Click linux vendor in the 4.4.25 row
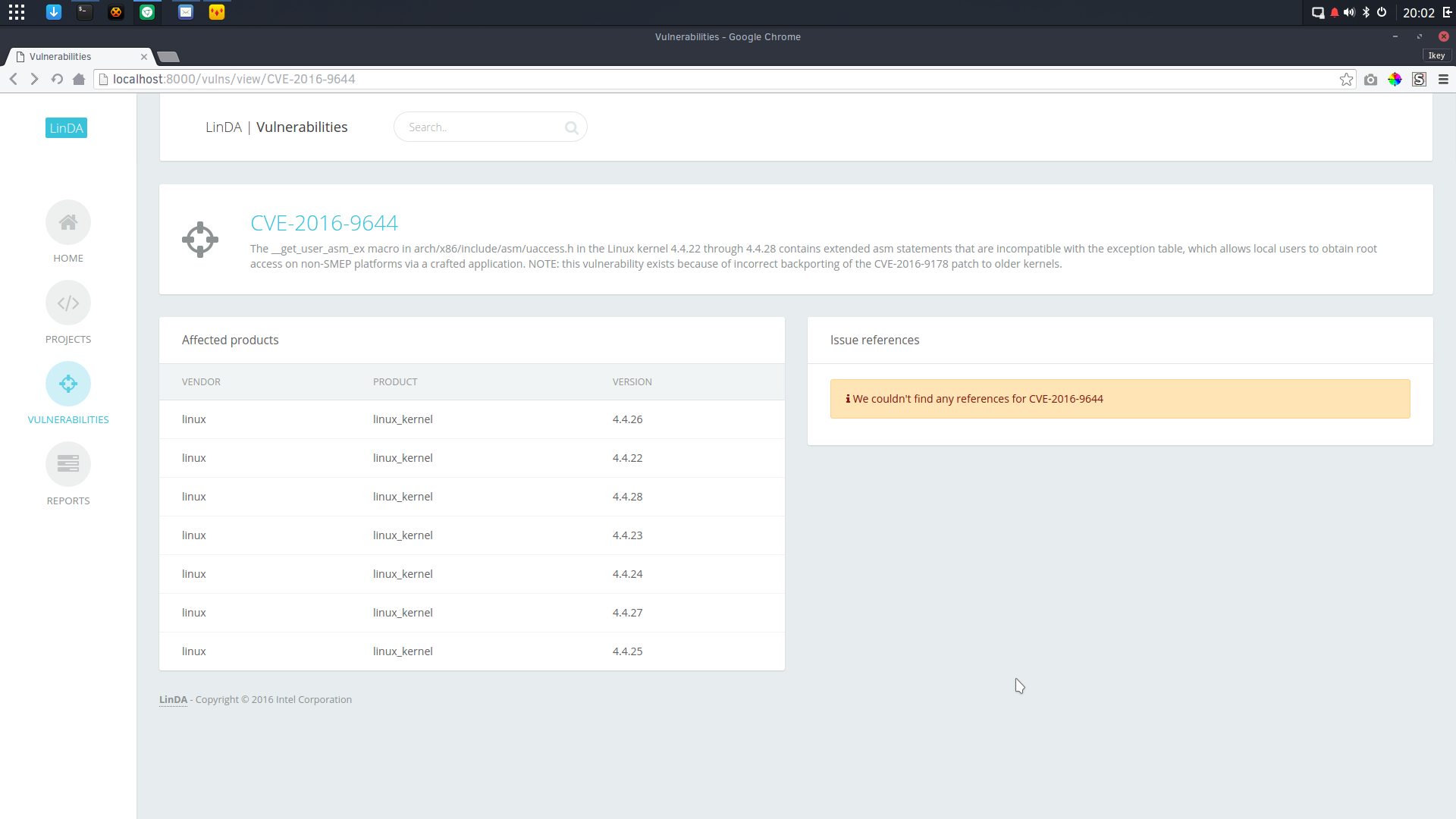Viewport: 1456px width, 819px height. pyautogui.click(x=194, y=651)
